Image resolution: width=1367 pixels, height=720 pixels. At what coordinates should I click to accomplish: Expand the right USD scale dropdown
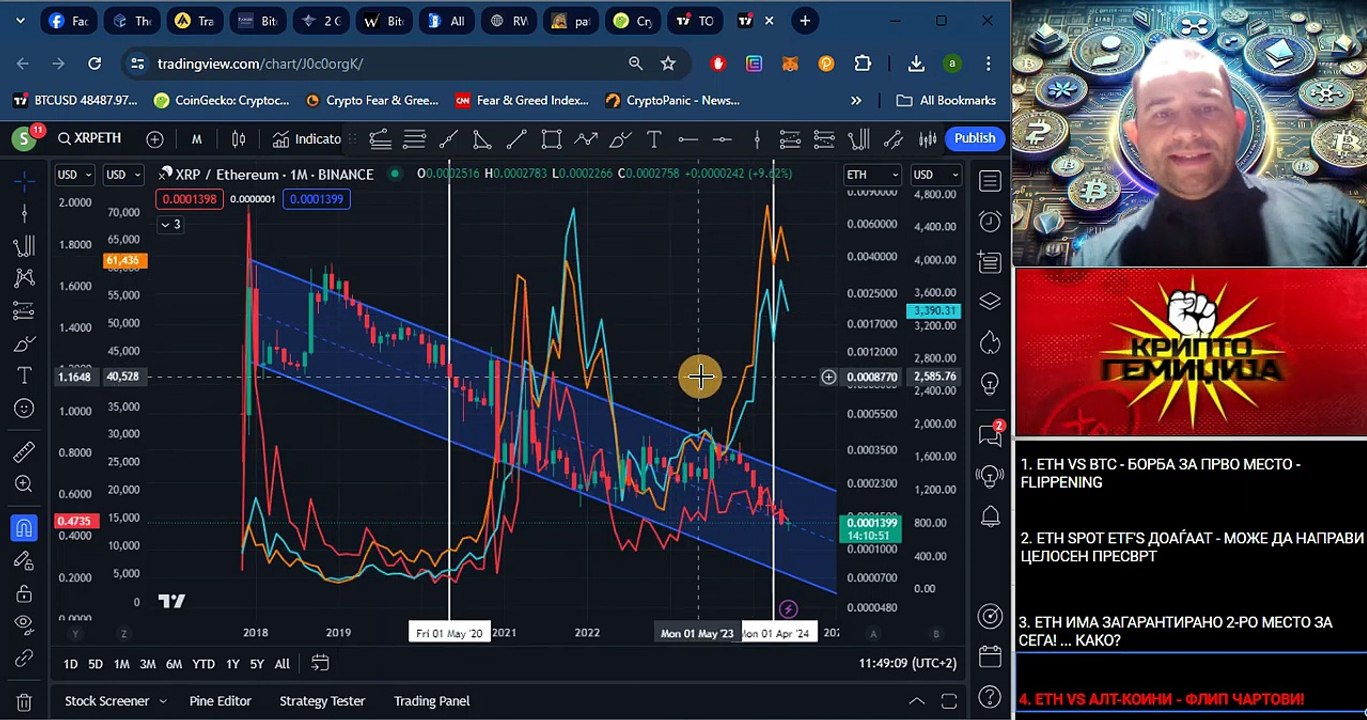[936, 174]
